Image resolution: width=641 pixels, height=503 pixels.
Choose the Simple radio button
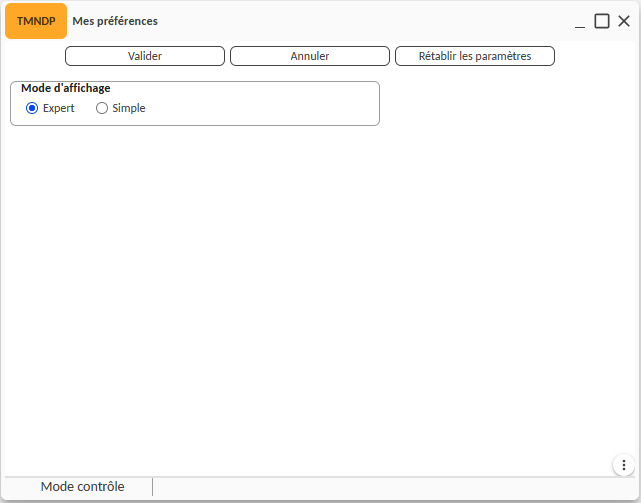pos(102,108)
